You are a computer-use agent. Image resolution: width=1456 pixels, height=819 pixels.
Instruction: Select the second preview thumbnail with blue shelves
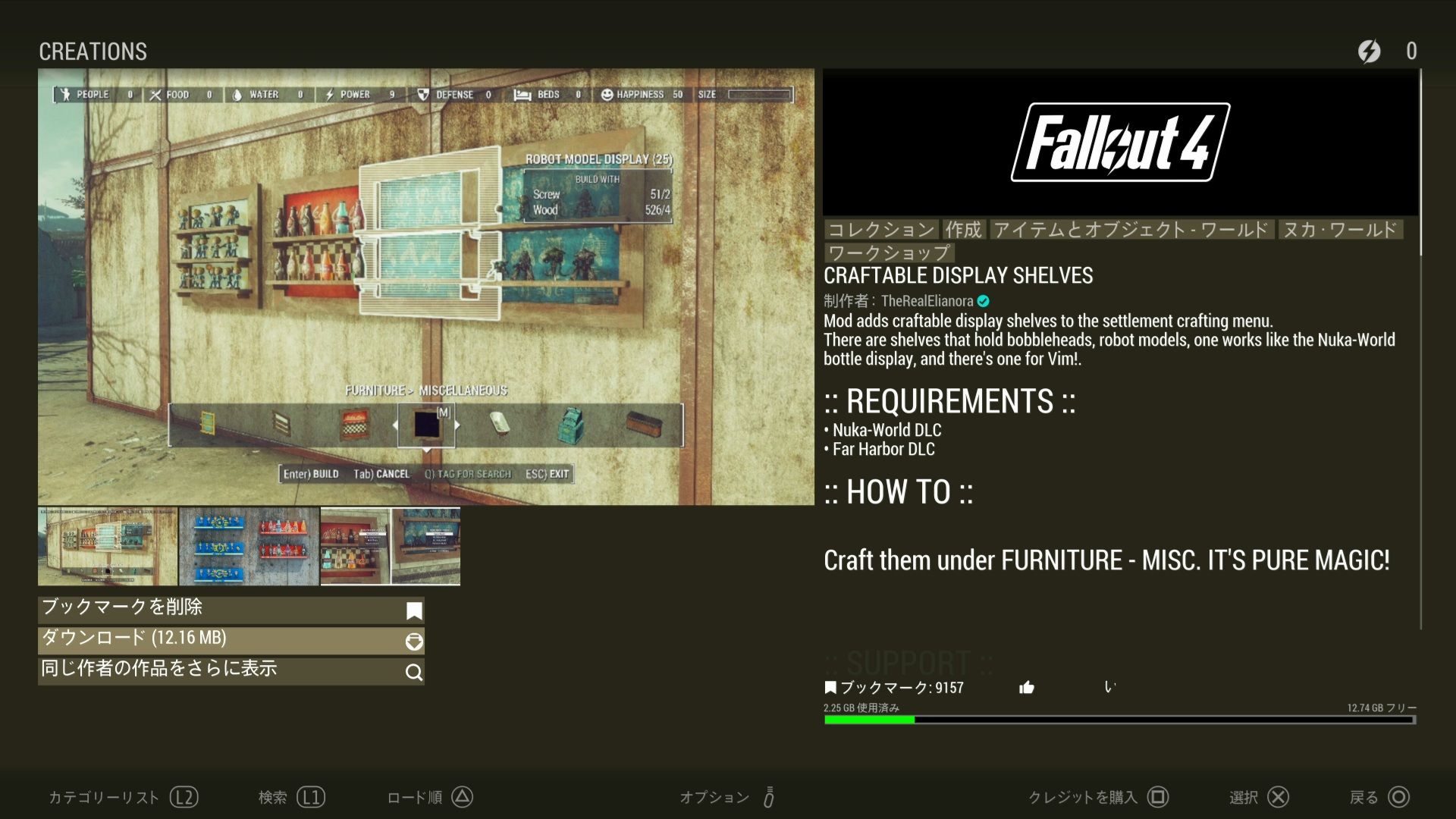[x=249, y=546]
